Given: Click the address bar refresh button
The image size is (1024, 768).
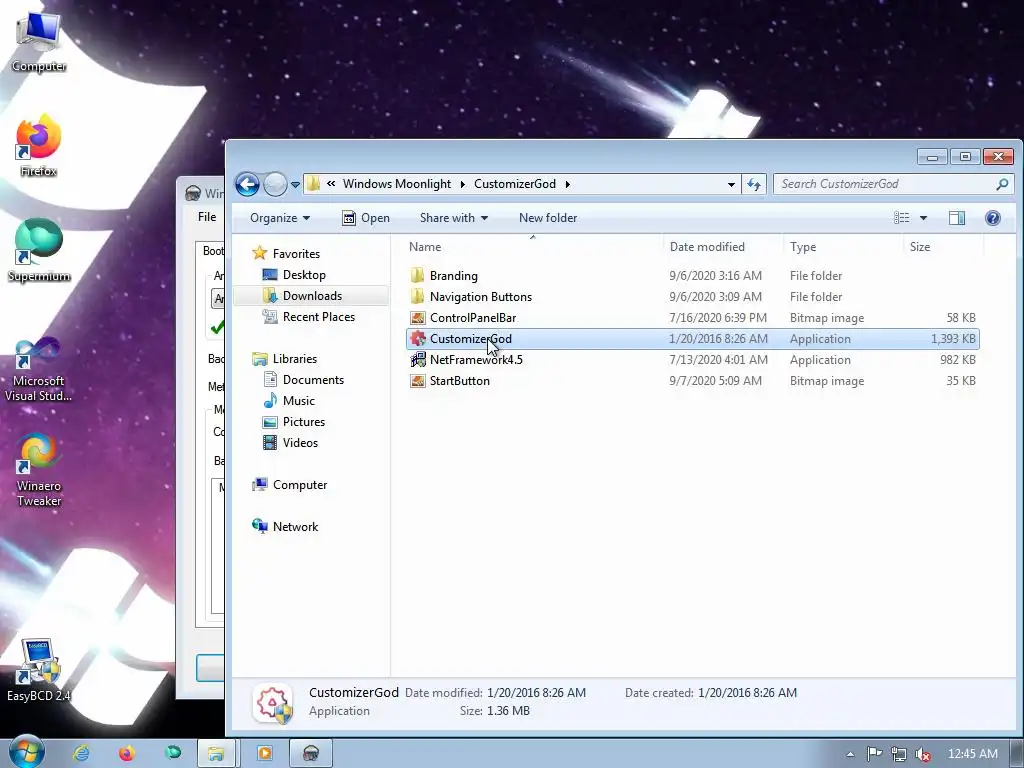Looking at the screenshot, I should click(x=754, y=184).
